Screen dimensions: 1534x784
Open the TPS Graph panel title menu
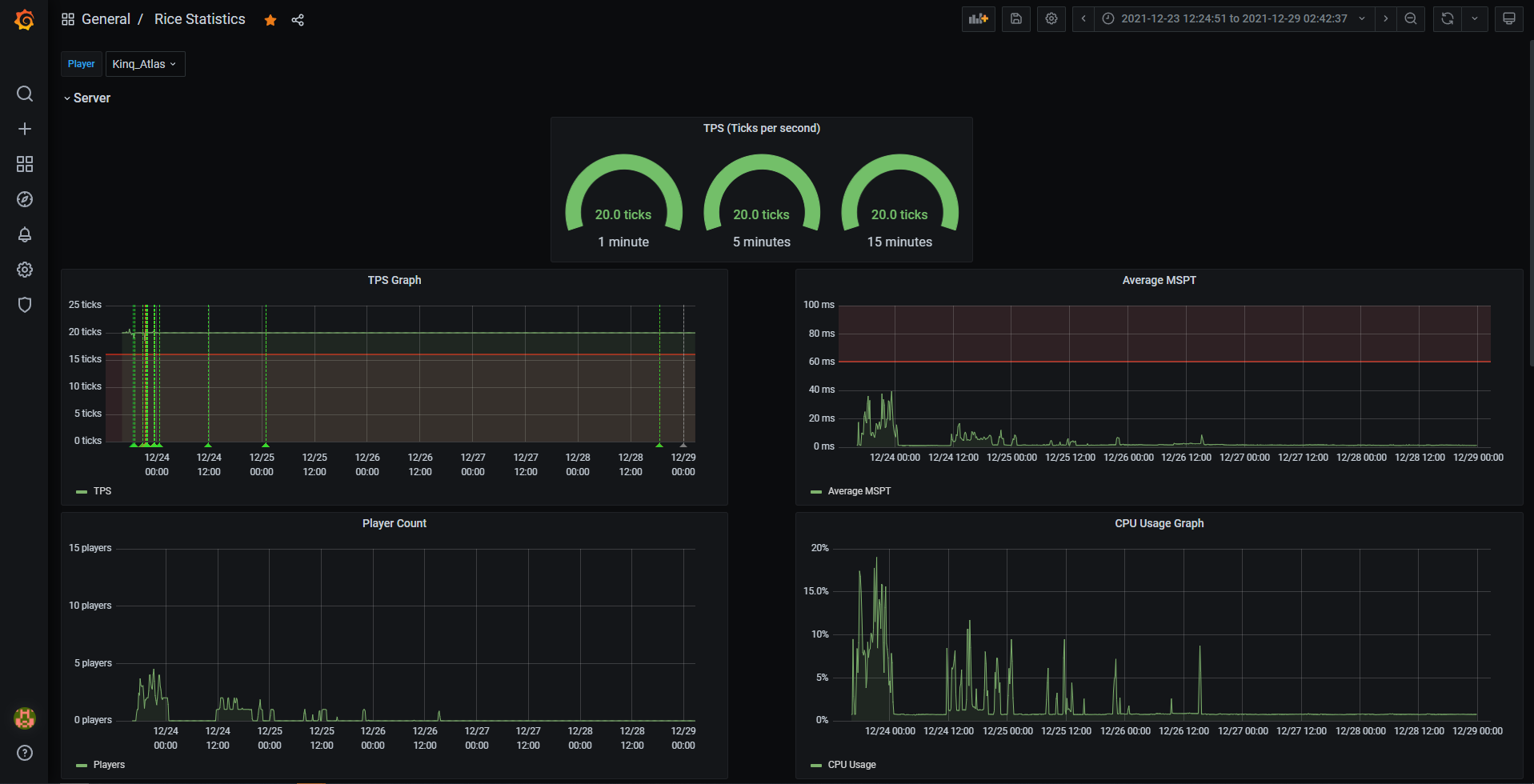click(395, 280)
